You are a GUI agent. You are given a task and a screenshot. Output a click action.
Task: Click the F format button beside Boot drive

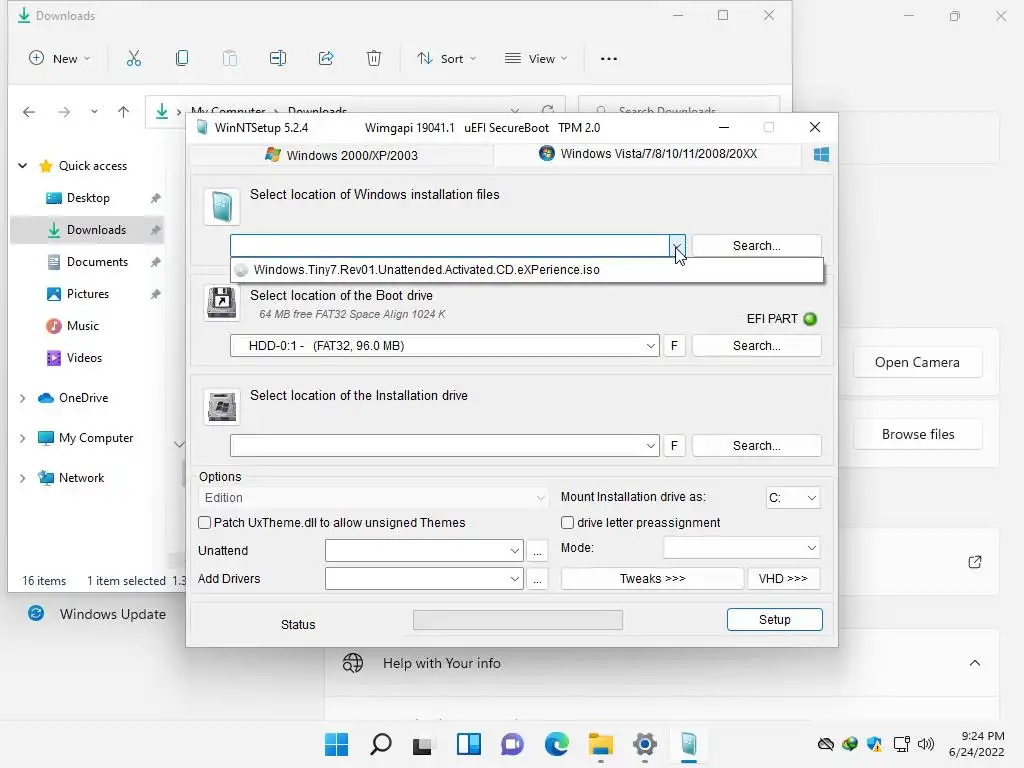point(675,345)
